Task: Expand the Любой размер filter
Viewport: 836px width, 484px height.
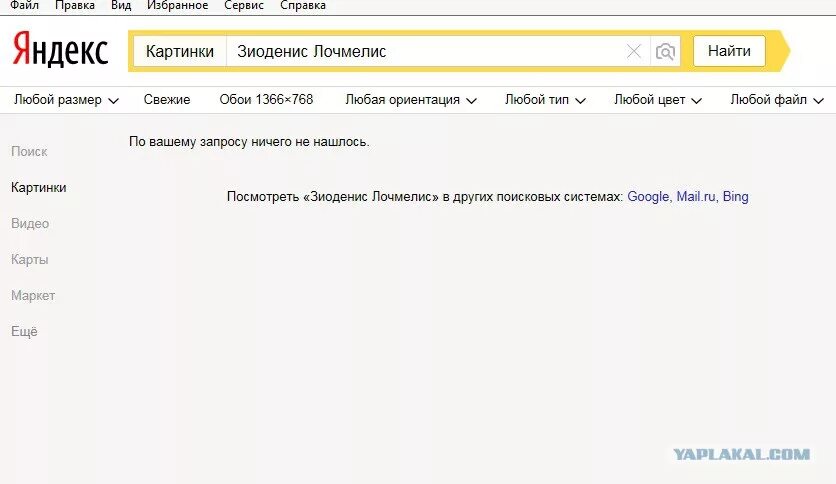Action: [66, 100]
